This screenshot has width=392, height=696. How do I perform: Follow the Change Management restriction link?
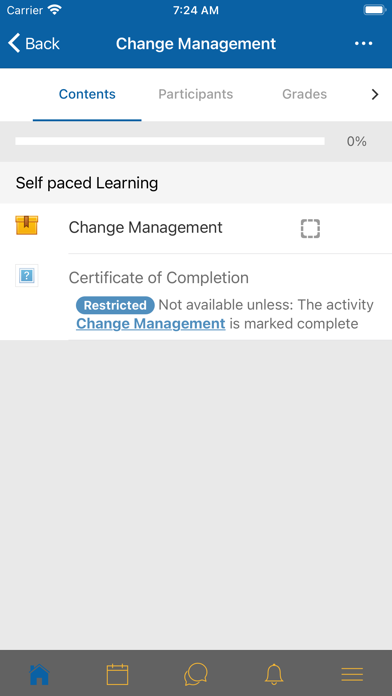pyautogui.click(x=150, y=324)
